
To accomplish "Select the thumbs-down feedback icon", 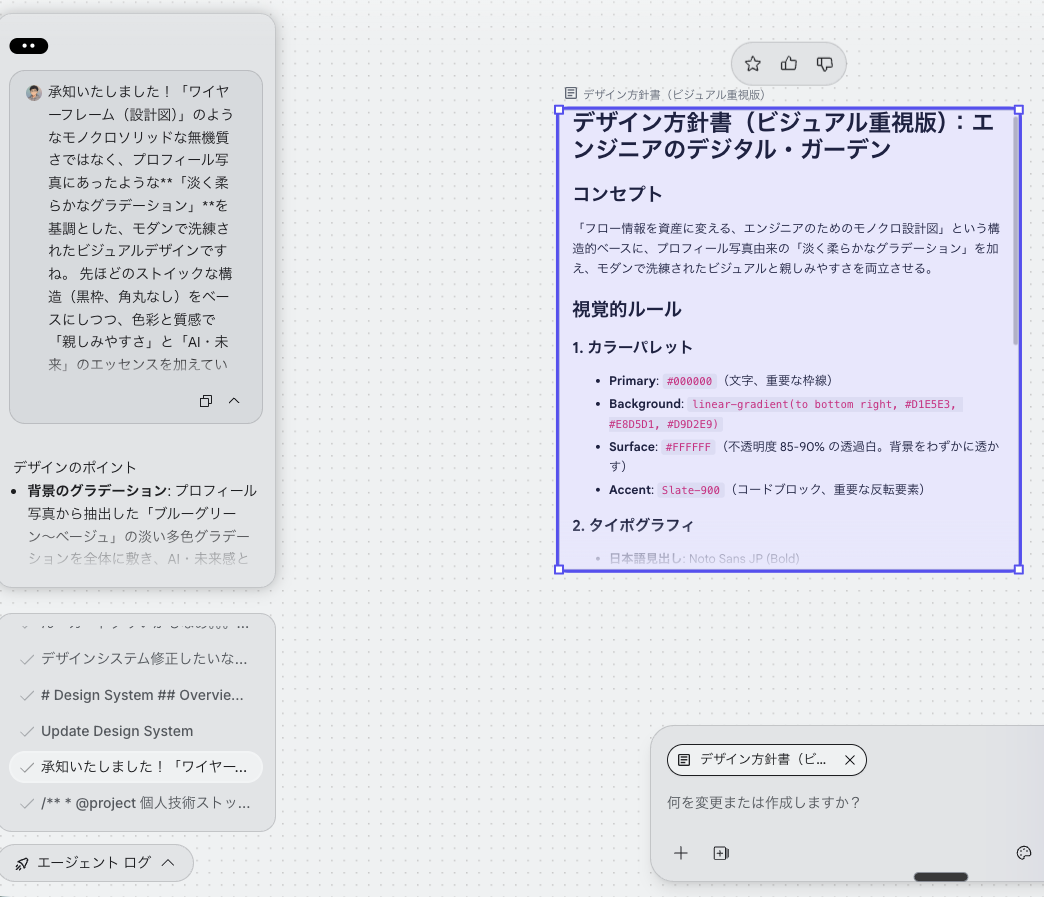I will click(x=824, y=63).
